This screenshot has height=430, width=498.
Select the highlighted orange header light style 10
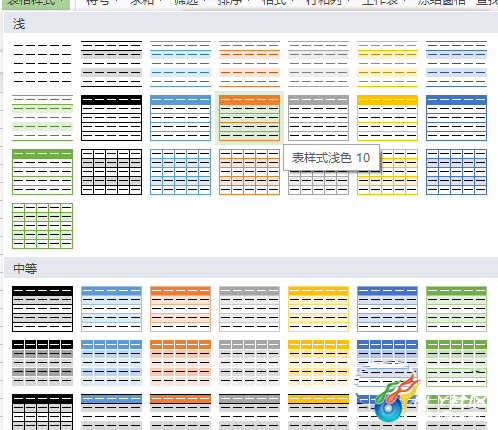coord(249,118)
